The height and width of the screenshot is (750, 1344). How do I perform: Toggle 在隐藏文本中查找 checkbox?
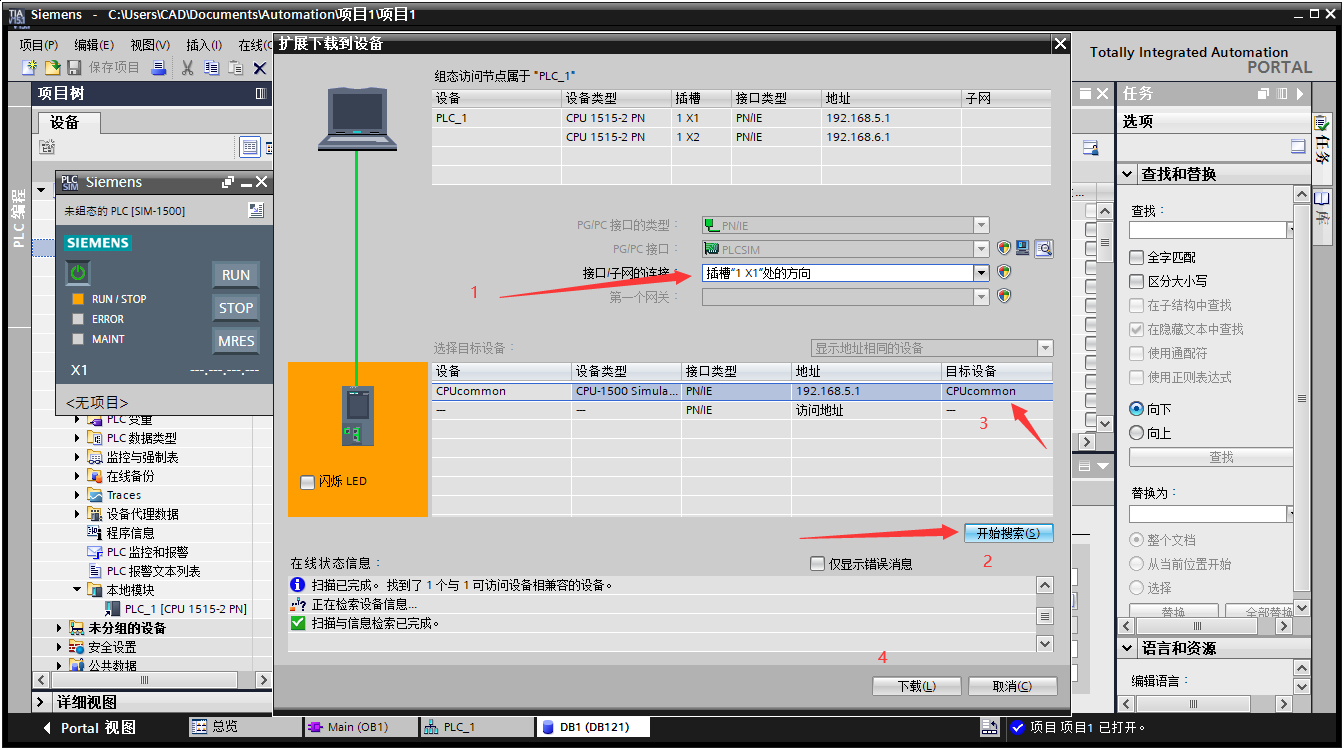click(1136, 329)
